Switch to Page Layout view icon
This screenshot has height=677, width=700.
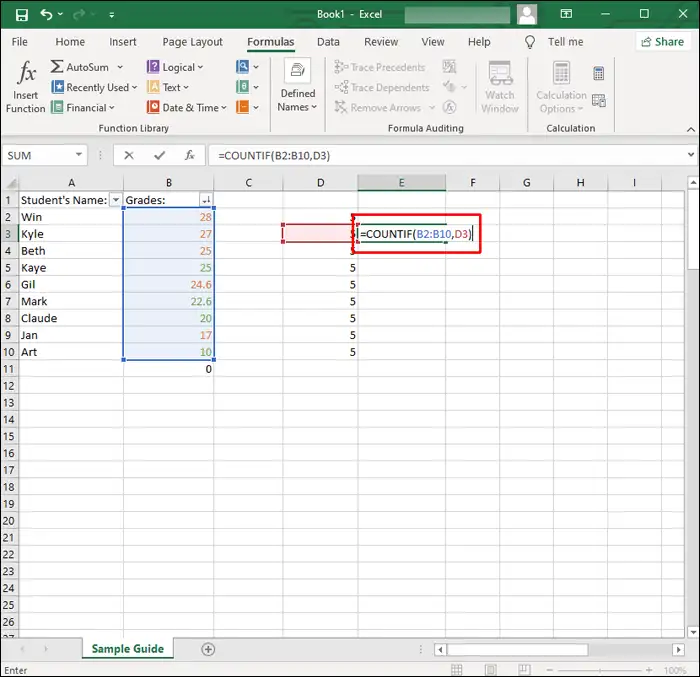click(x=490, y=670)
